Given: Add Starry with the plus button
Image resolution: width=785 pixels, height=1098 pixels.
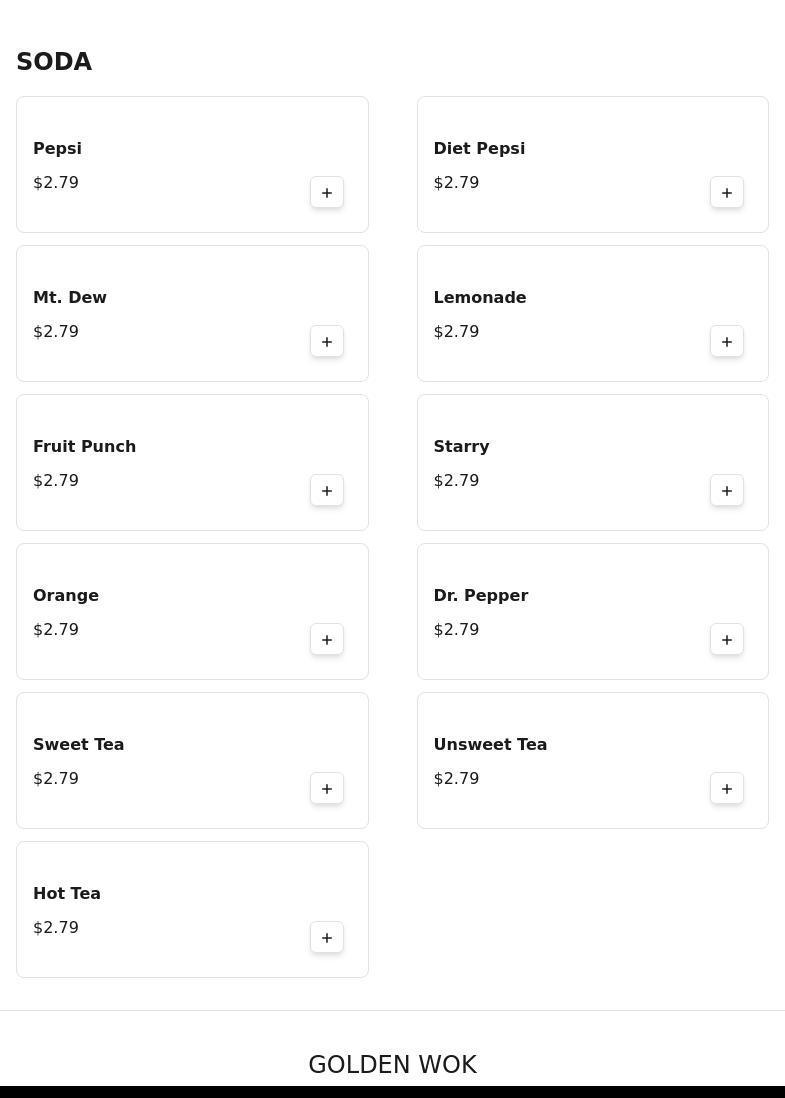Looking at the screenshot, I should [x=727, y=491].
